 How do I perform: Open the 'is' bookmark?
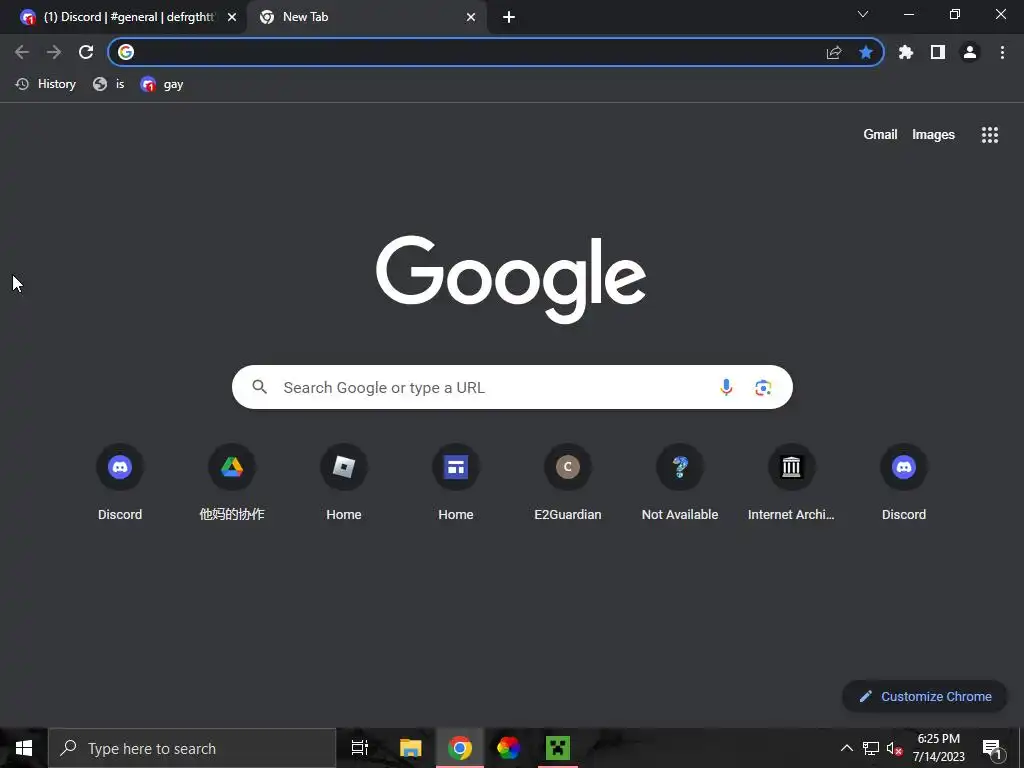[x=109, y=84]
